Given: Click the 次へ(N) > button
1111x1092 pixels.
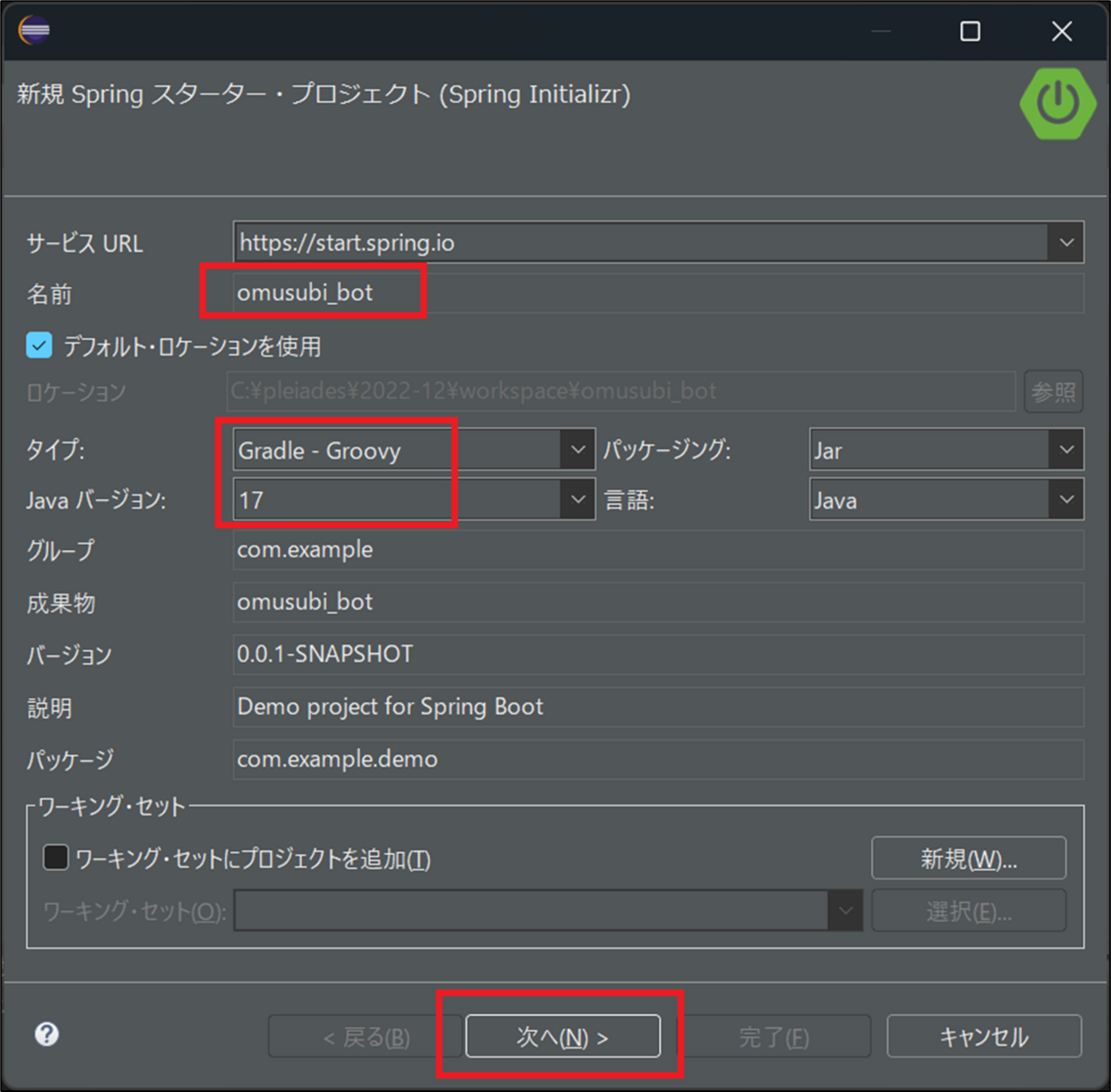Looking at the screenshot, I should [563, 1036].
